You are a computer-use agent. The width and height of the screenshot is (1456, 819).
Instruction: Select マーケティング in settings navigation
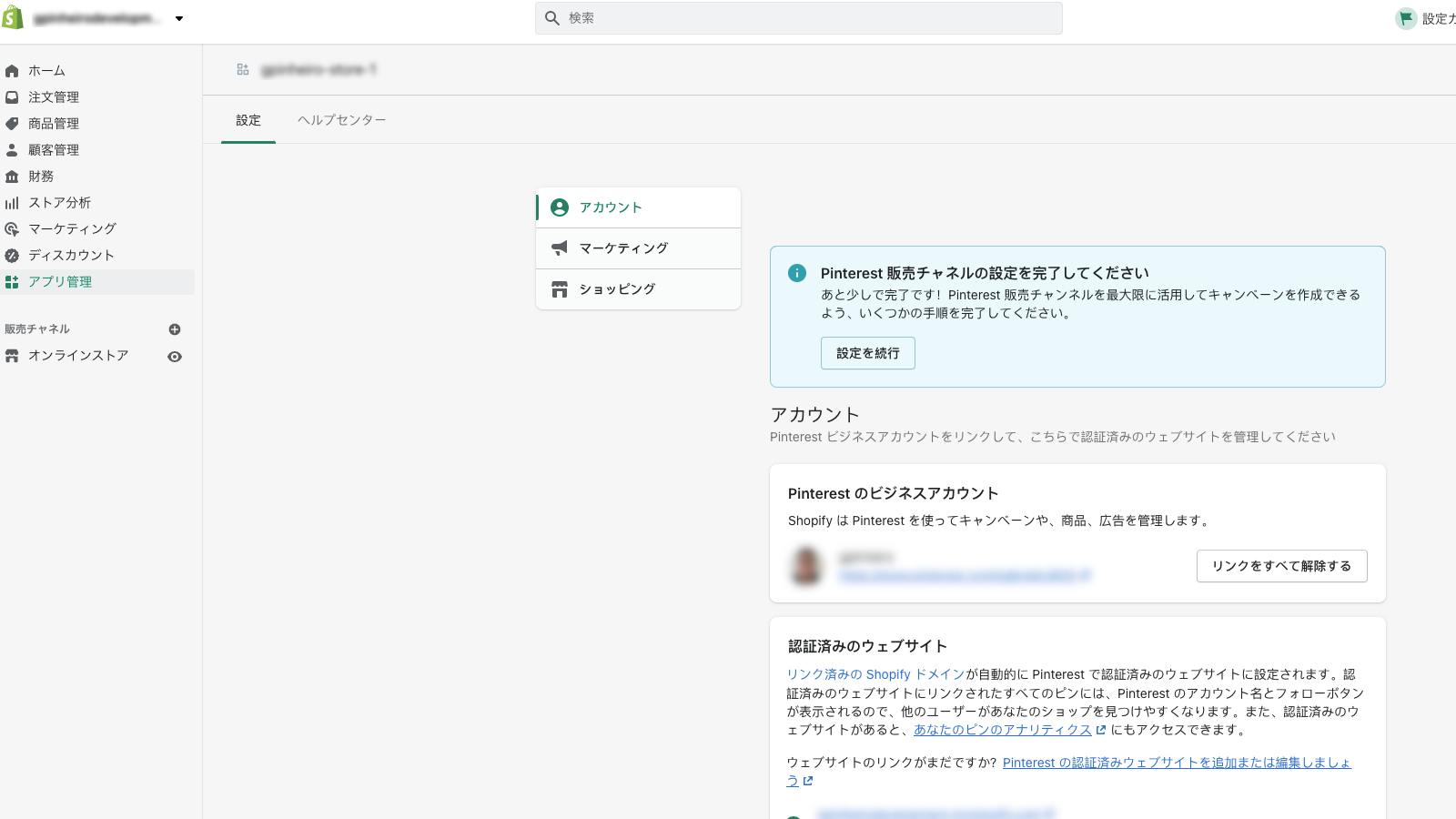[x=638, y=248]
